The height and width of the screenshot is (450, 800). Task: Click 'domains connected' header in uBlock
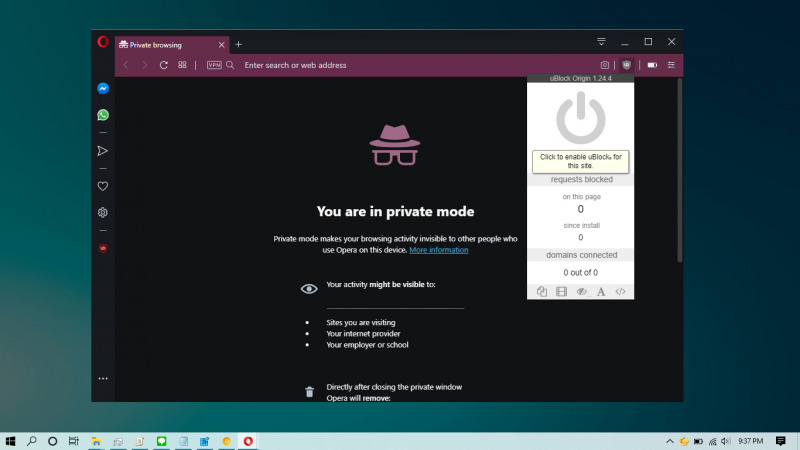(582, 255)
